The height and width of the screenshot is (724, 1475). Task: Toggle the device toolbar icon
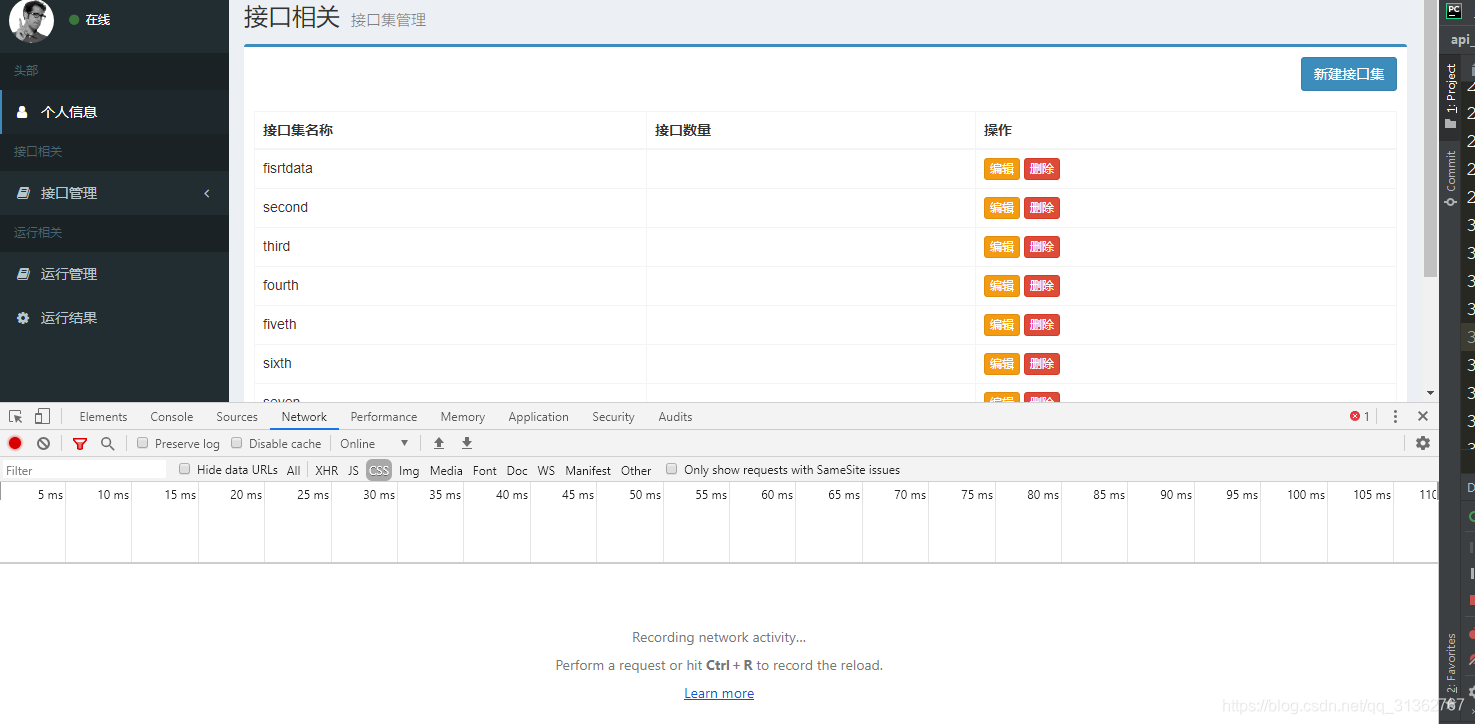tap(40, 416)
